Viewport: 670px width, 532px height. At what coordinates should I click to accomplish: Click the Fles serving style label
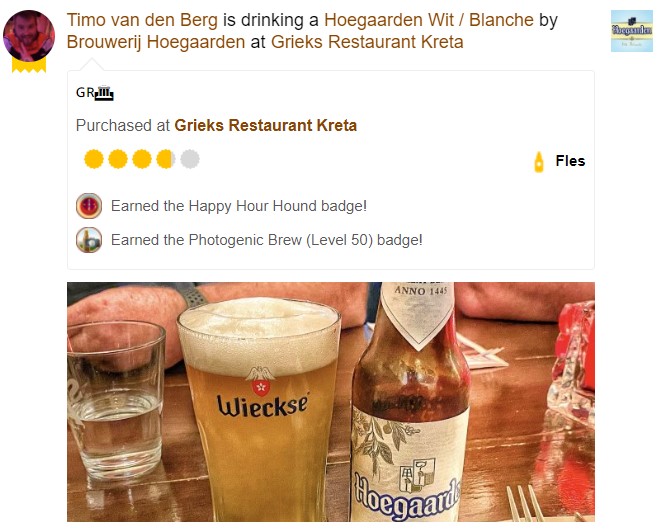pos(570,161)
